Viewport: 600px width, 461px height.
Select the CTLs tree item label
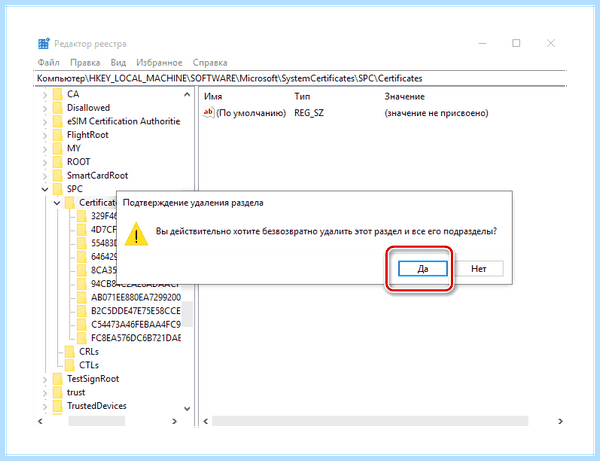pyautogui.click(x=89, y=365)
